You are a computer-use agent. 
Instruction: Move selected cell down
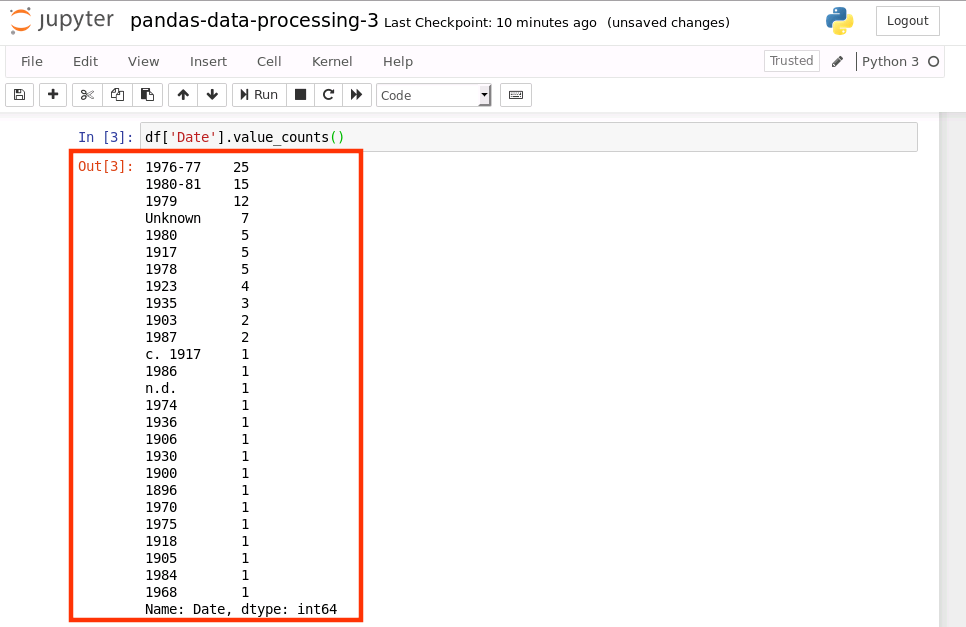(213, 95)
